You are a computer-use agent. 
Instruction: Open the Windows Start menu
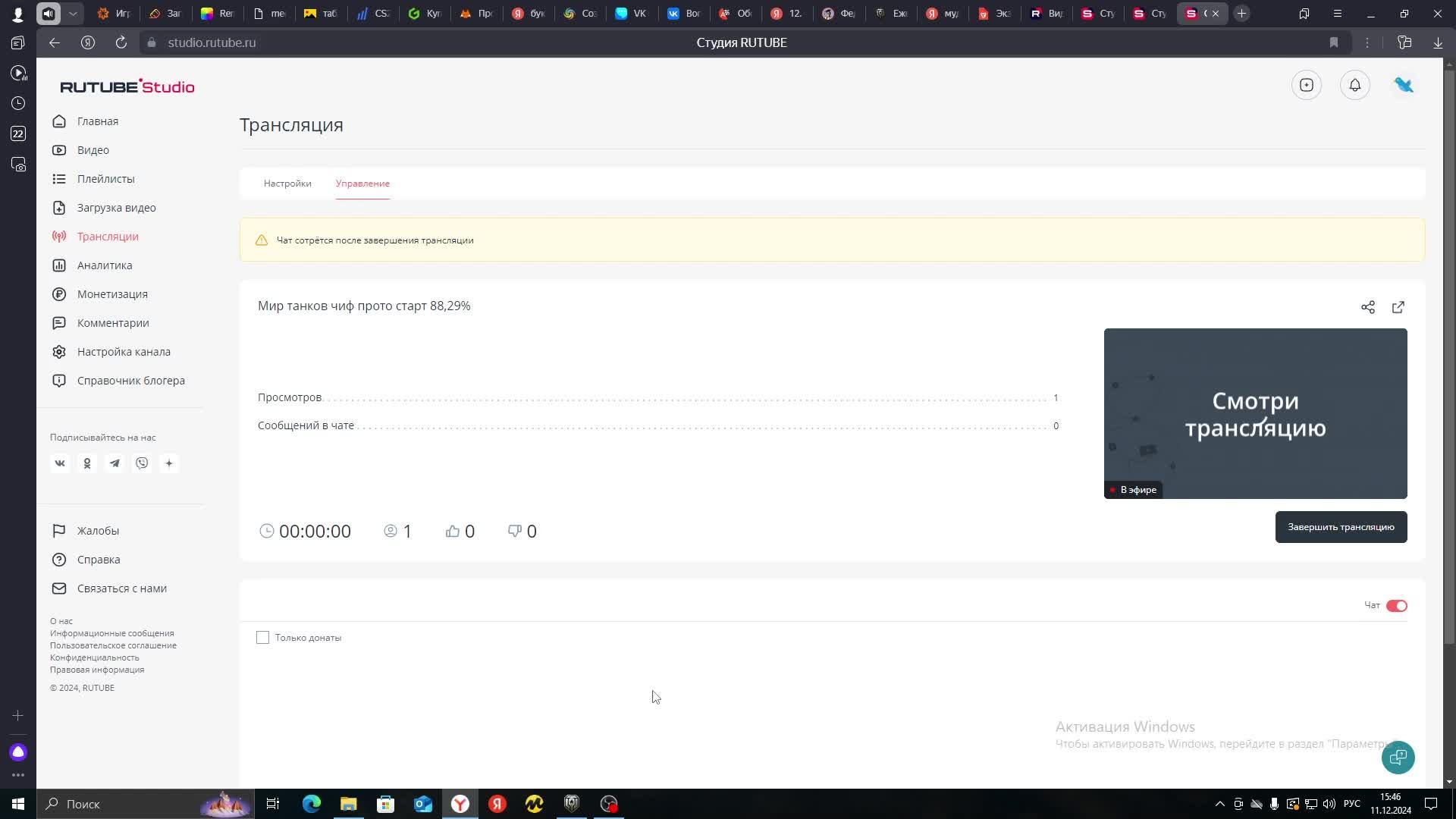pos(18,804)
